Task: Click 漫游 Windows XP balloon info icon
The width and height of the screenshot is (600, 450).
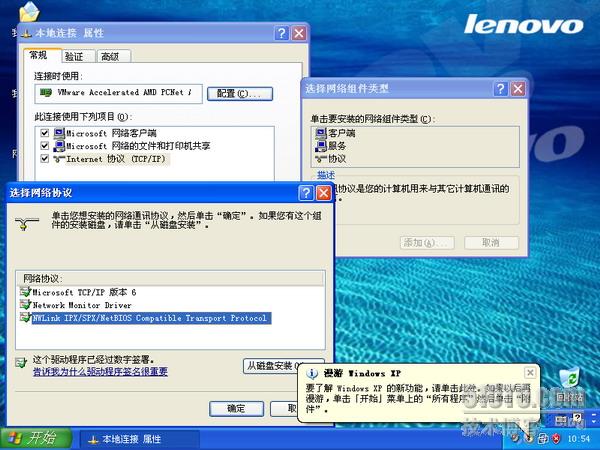Action: [x=312, y=373]
